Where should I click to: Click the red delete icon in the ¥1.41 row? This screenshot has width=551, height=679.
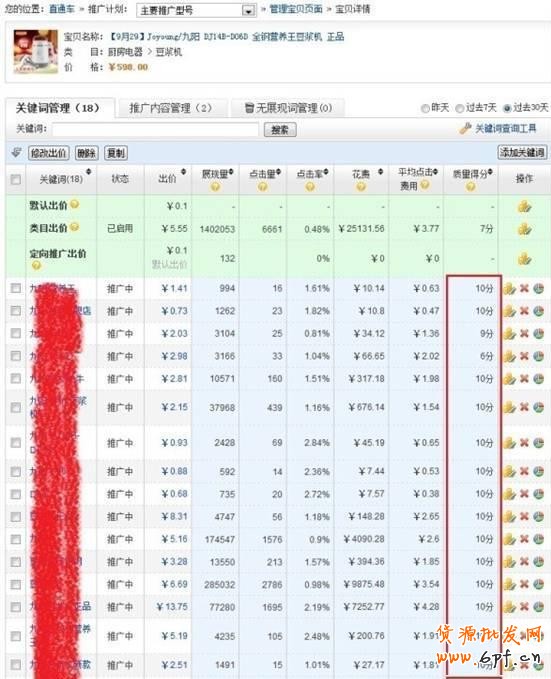pyautogui.click(x=524, y=288)
